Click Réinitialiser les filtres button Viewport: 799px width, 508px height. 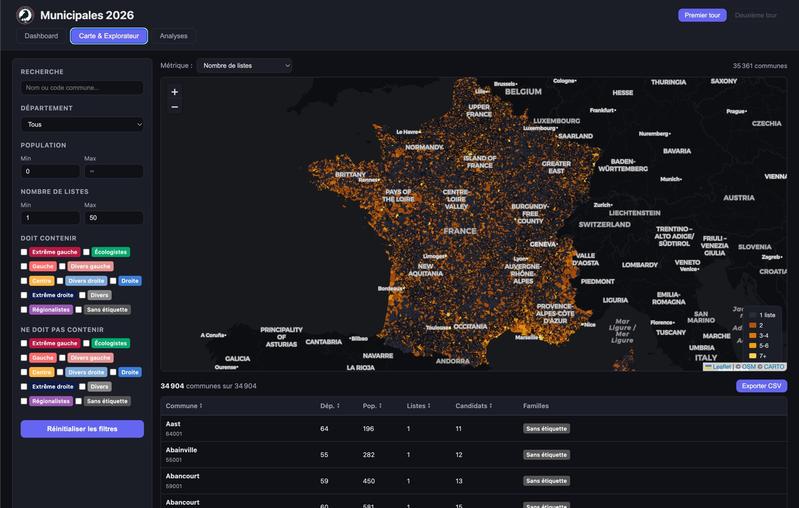point(82,429)
